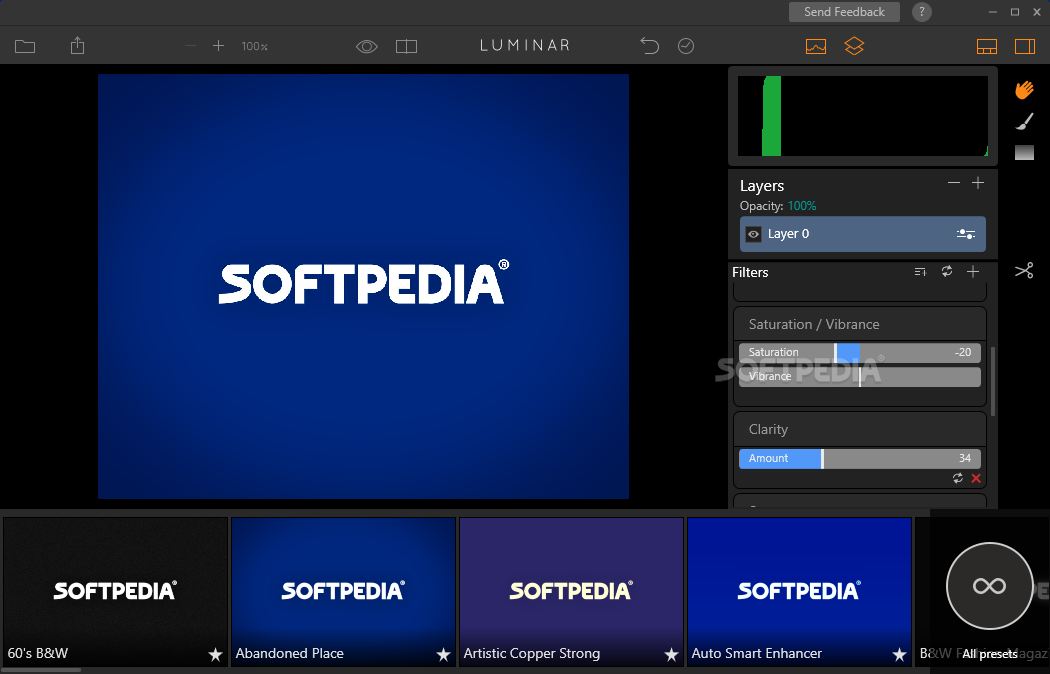
Task: Select the Brush tool
Action: pyautogui.click(x=1024, y=121)
